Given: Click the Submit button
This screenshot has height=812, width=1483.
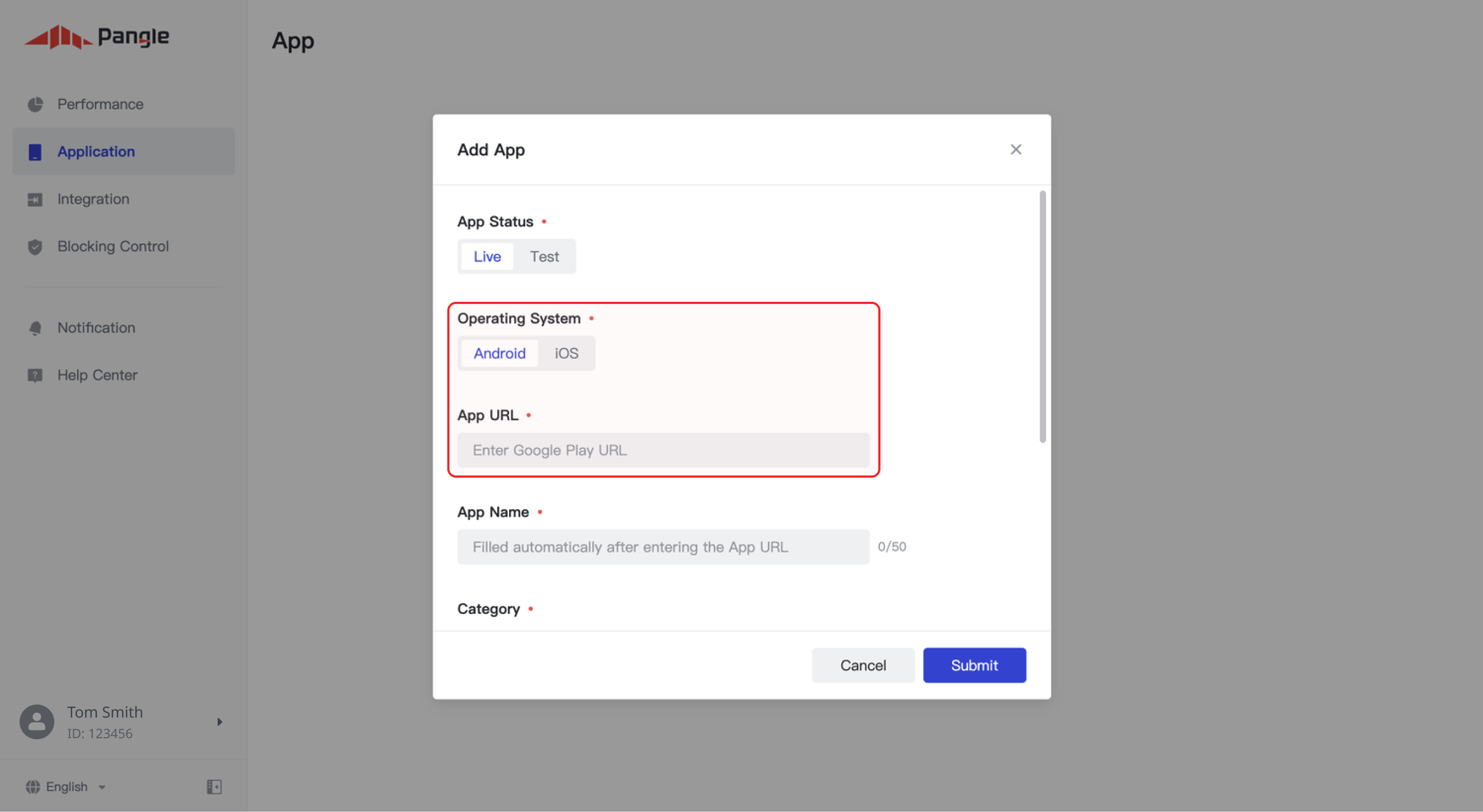Looking at the screenshot, I should coord(974,665).
